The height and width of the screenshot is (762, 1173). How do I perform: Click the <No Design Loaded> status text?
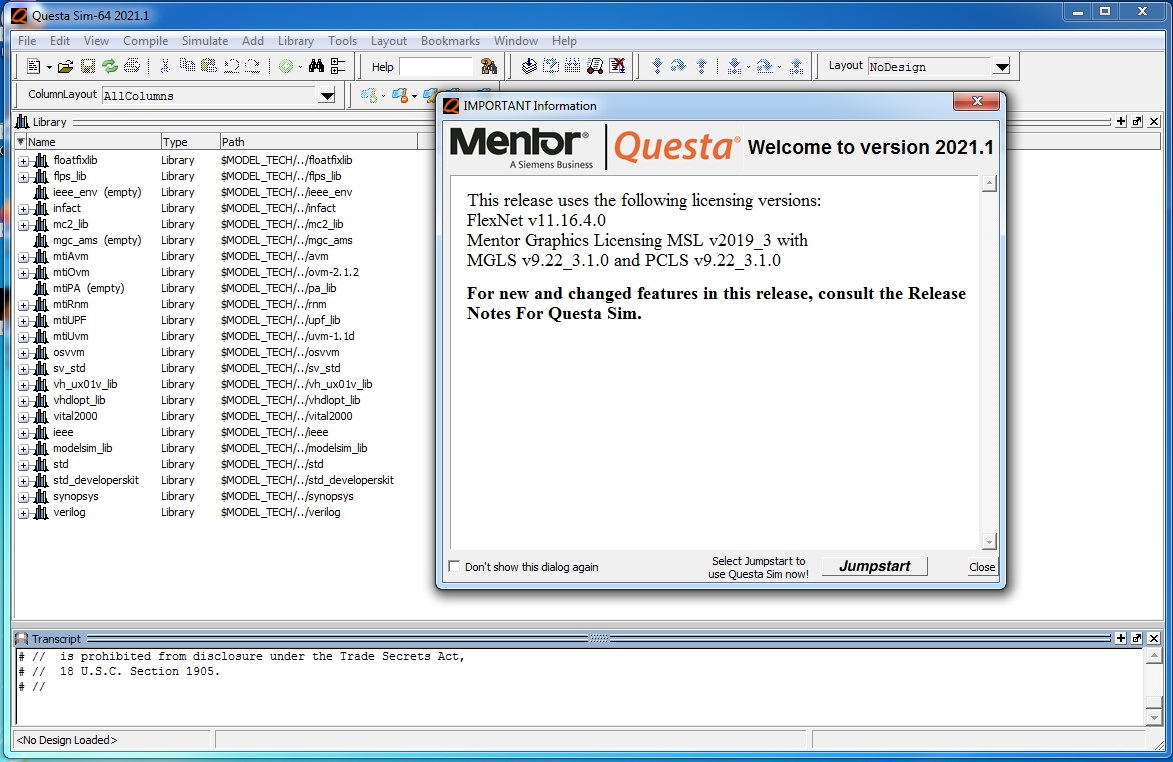pos(67,740)
